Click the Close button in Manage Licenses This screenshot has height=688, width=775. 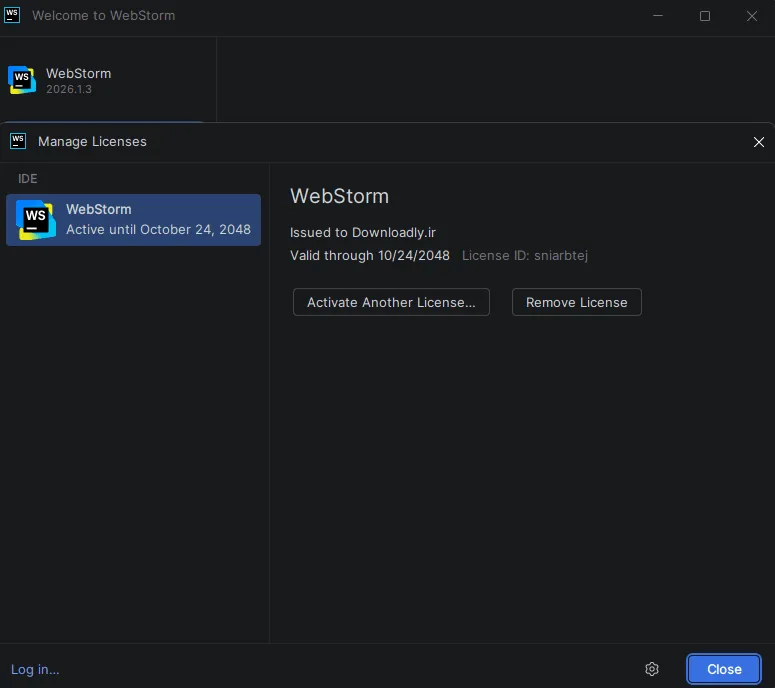724,669
